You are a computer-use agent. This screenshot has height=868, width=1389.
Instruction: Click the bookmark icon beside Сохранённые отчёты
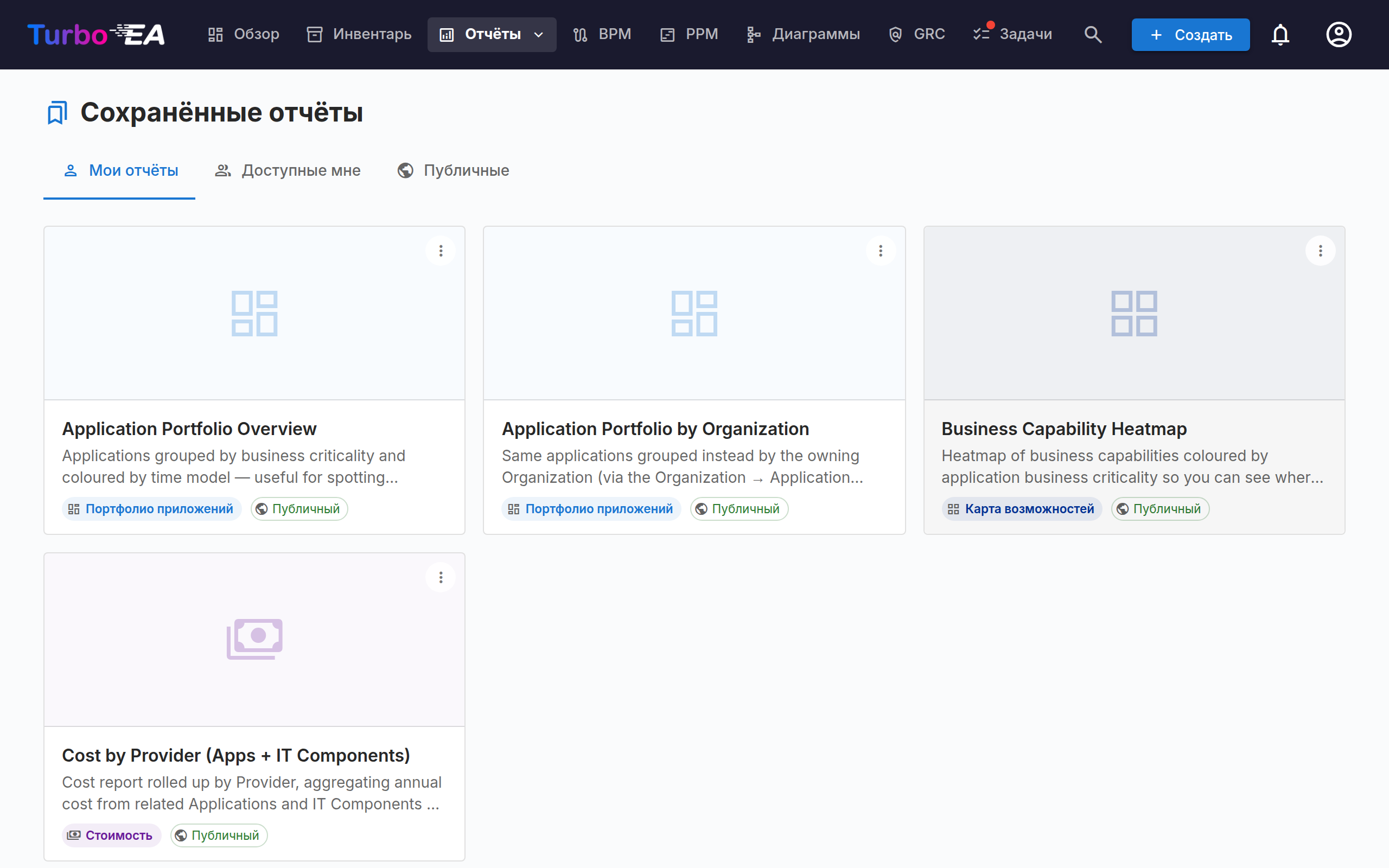point(57,112)
